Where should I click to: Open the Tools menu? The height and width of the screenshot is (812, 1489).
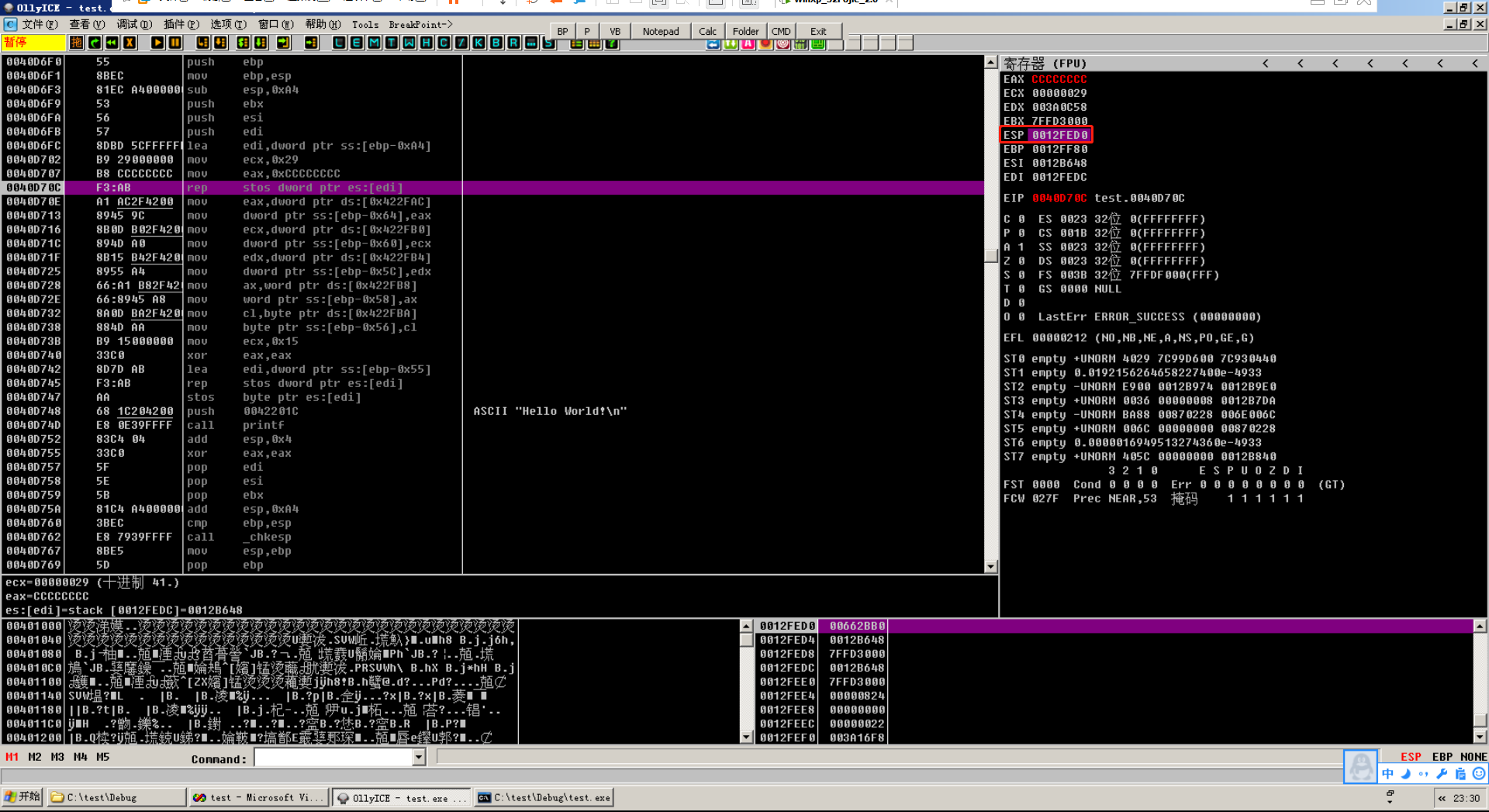(x=365, y=24)
